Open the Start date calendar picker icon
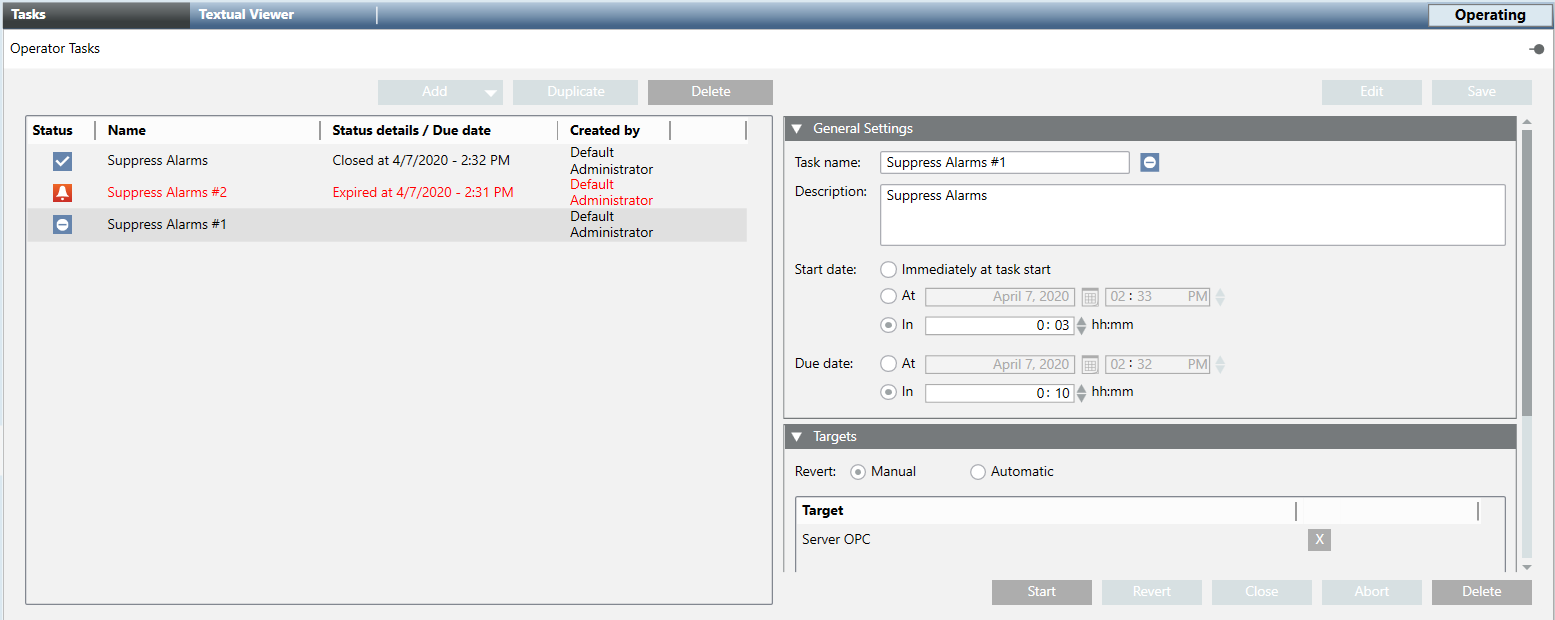 (x=1090, y=297)
